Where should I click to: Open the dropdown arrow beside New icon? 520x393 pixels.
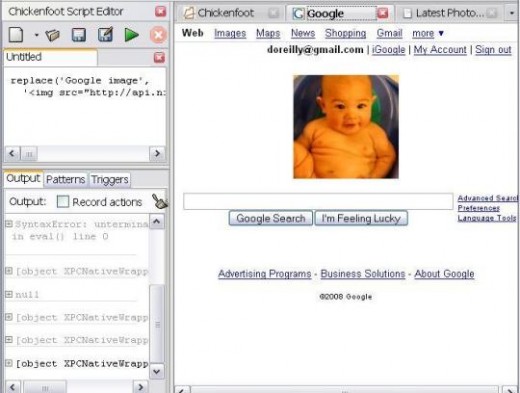click(36, 35)
